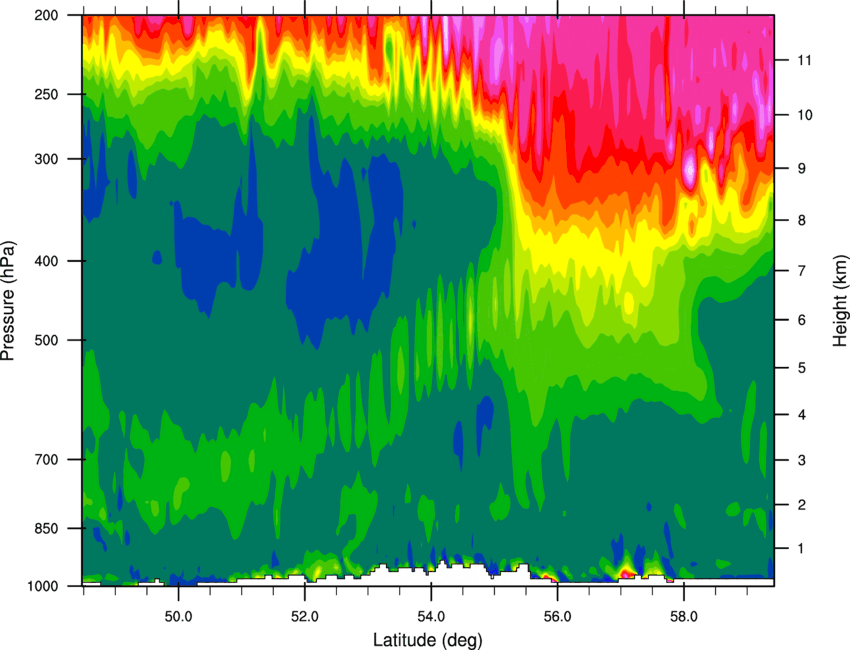Click the 4 km height label
The image size is (850, 650).
pos(801,415)
